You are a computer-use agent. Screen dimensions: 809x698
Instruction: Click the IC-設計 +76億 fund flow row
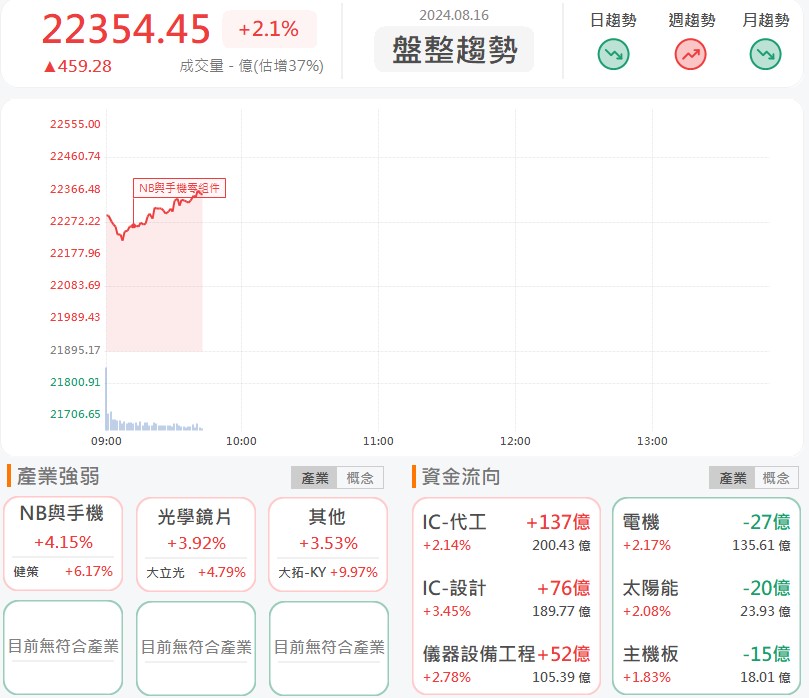point(506,598)
